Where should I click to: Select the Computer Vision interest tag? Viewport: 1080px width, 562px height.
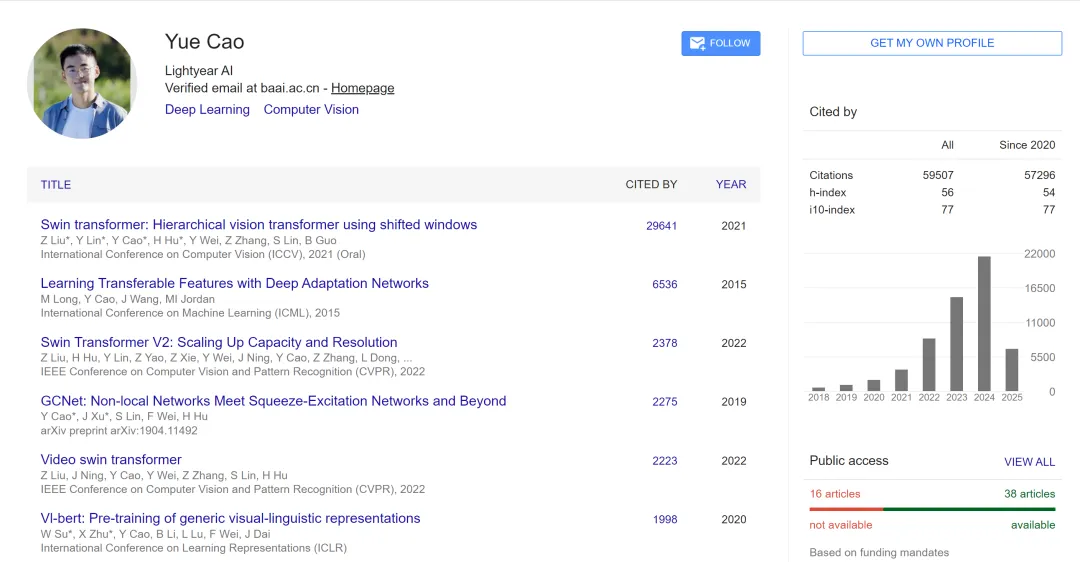click(x=311, y=110)
